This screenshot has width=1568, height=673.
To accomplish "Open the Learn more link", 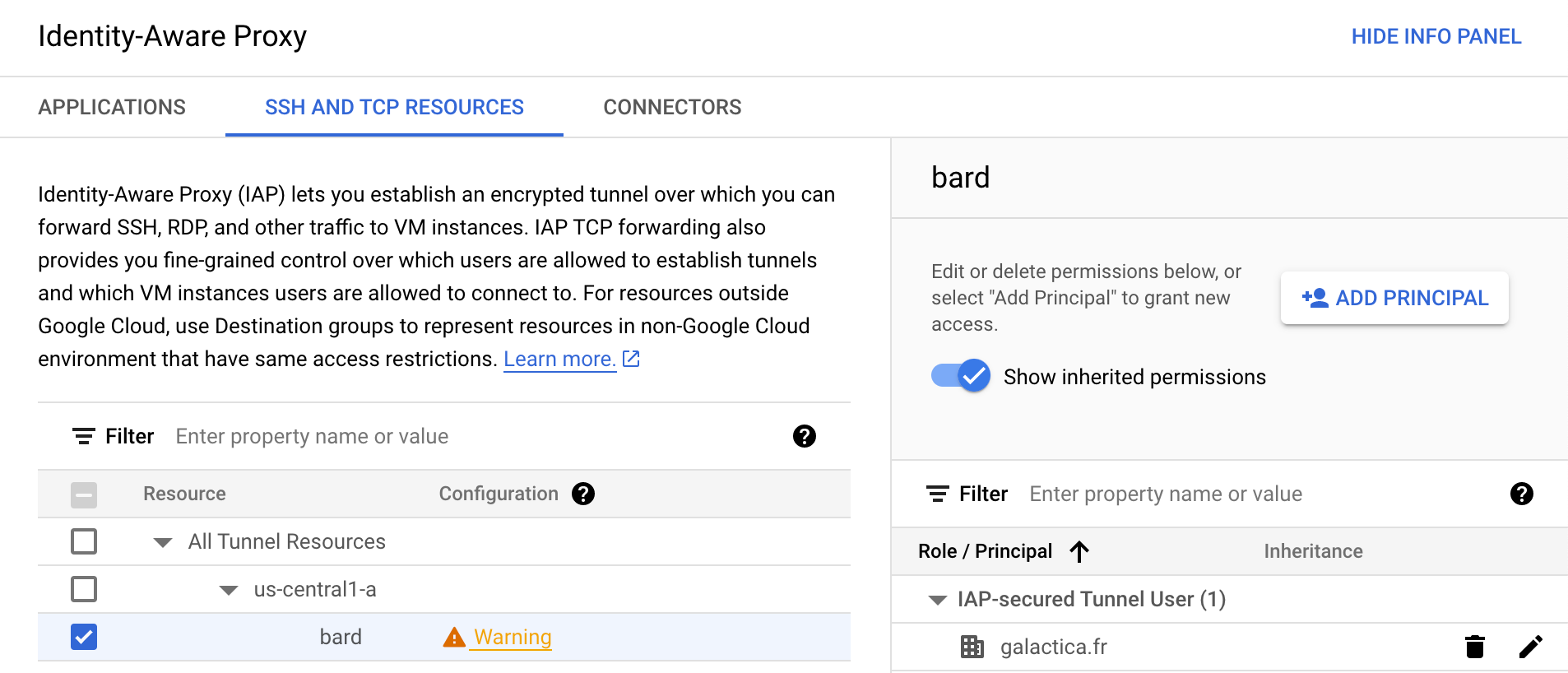I will tap(559, 360).
